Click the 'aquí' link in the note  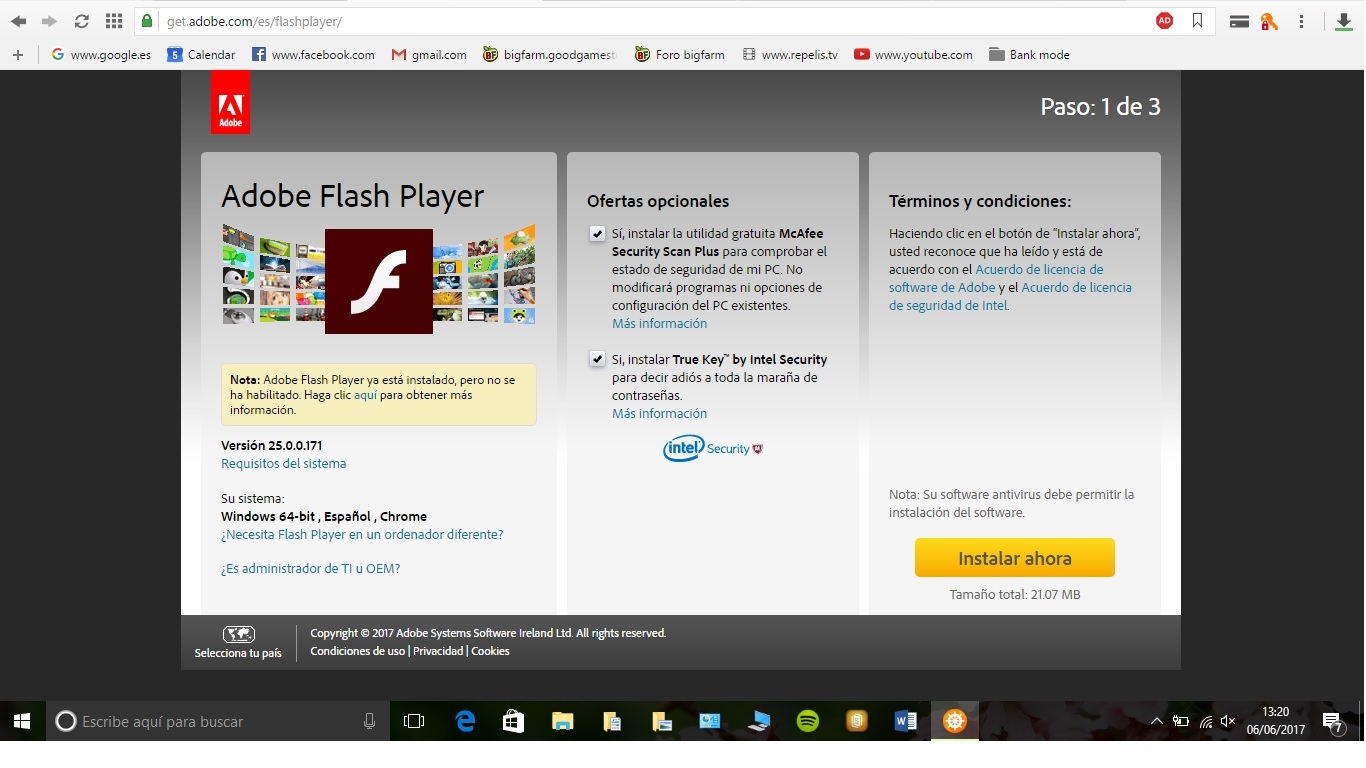[x=365, y=395]
